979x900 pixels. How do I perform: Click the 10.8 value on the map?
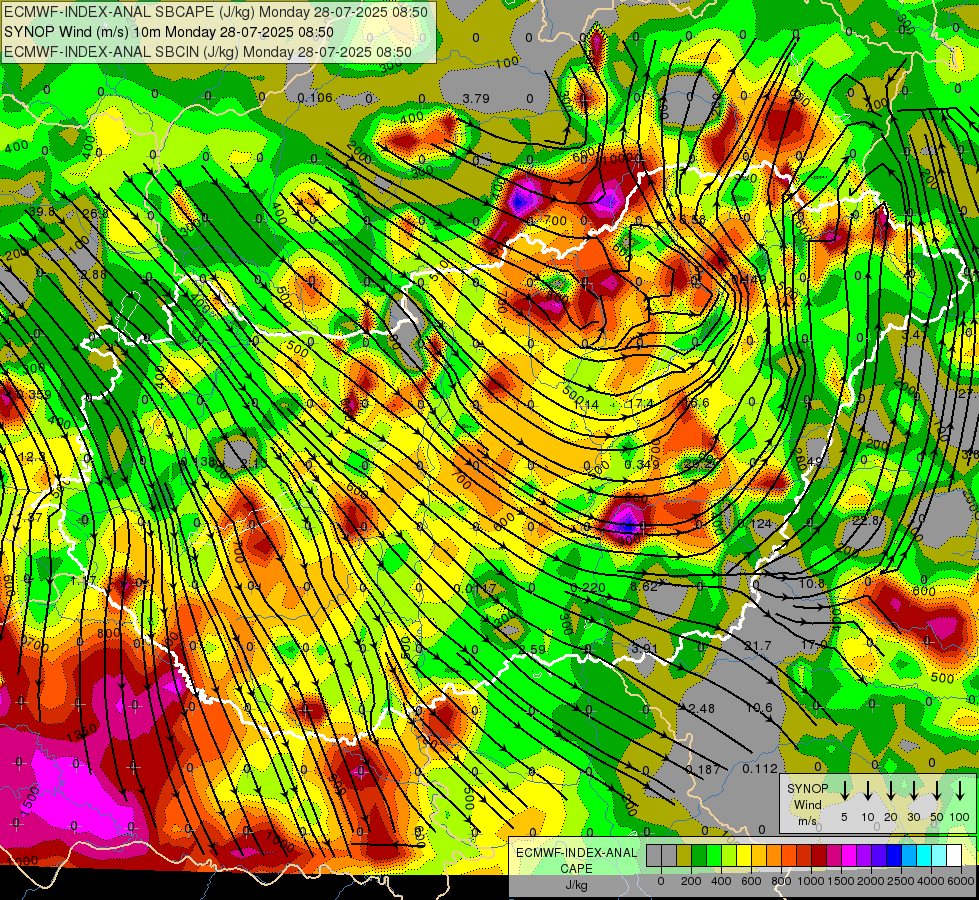pyautogui.click(x=812, y=583)
